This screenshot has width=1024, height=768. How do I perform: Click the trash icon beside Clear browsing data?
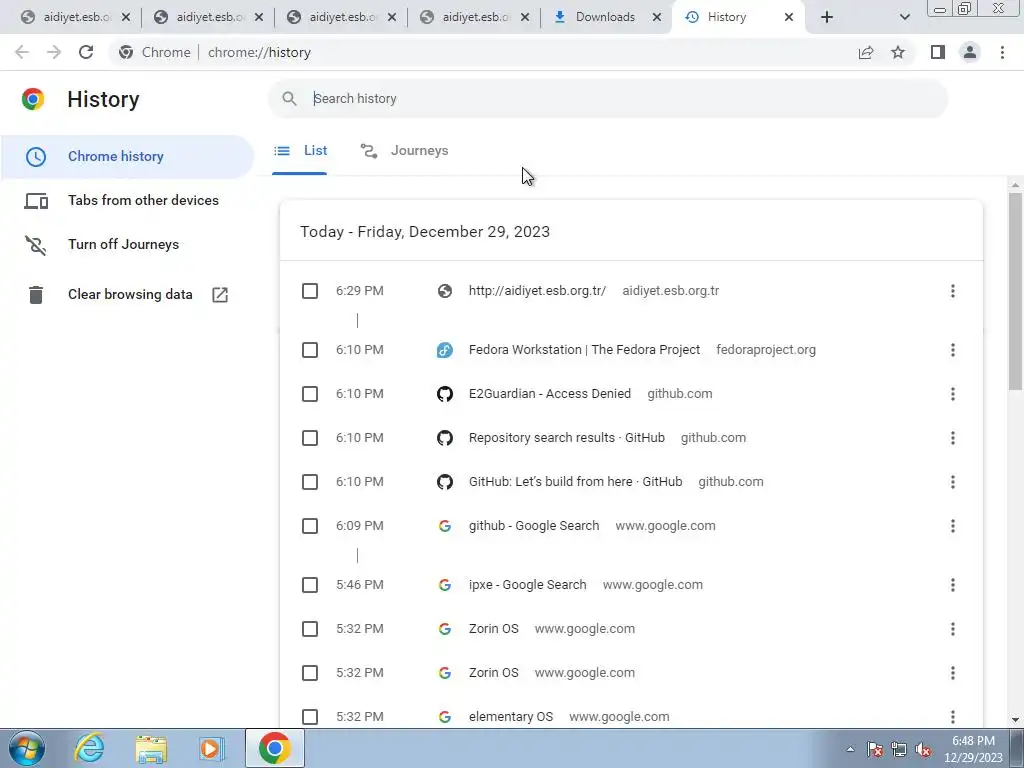[36, 295]
